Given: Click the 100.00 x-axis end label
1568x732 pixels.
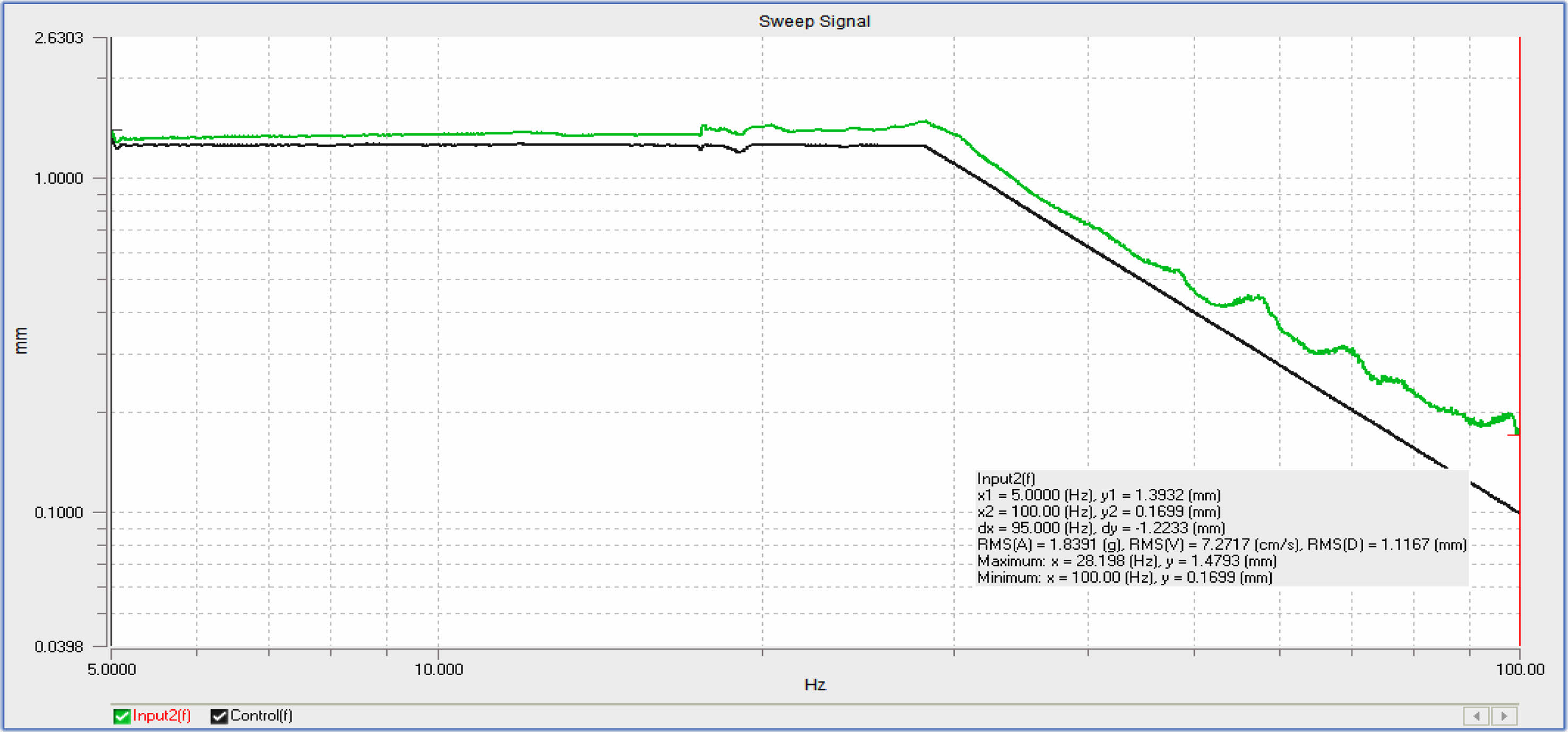Looking at the screenshot, I should coord(1520,669).
